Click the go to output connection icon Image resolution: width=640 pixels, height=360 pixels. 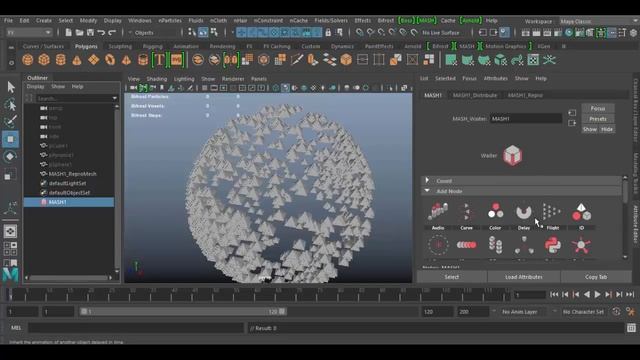[x=572, y=123]
